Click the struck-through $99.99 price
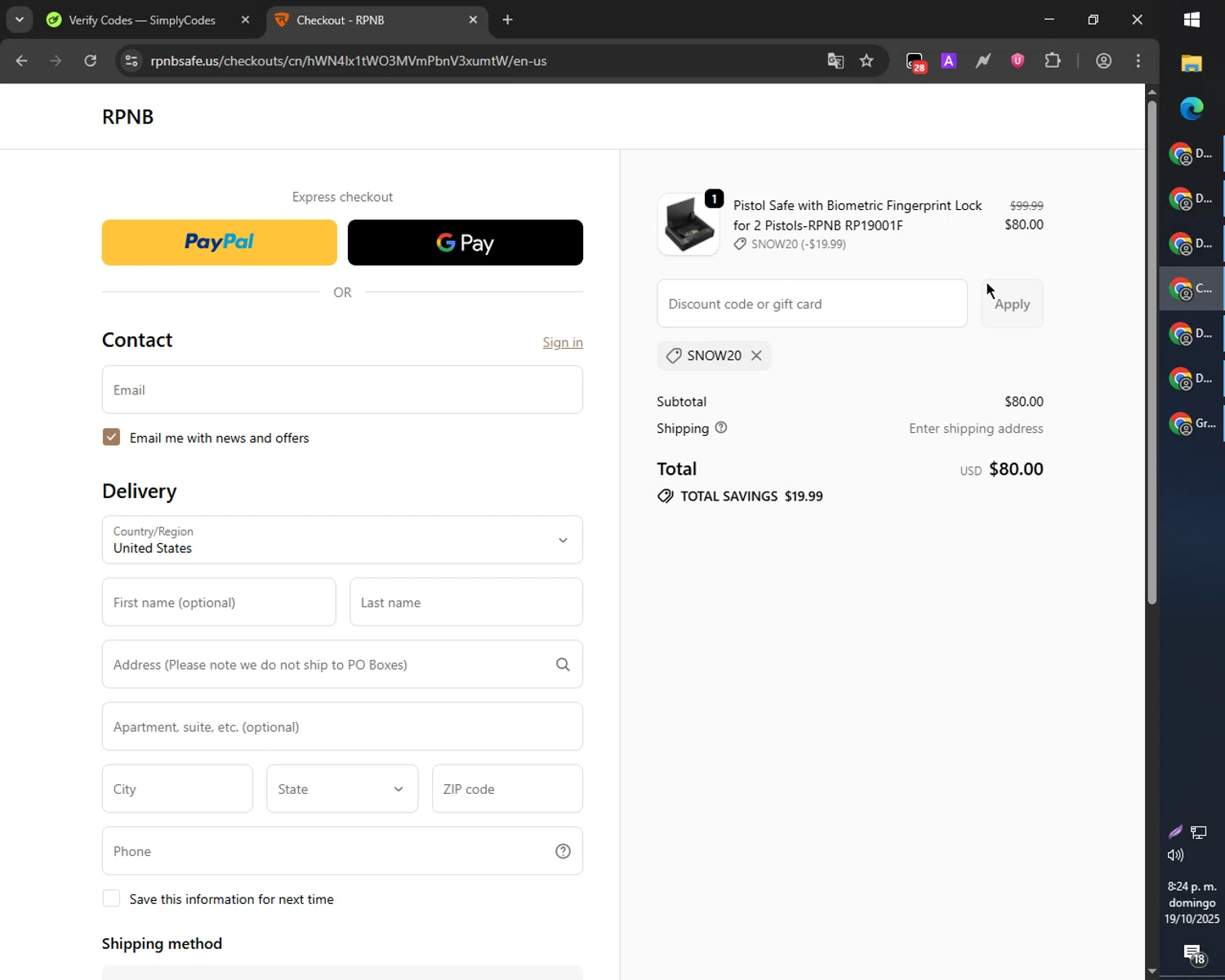Screen dimensions: 1225x980 coord(1027,206)
